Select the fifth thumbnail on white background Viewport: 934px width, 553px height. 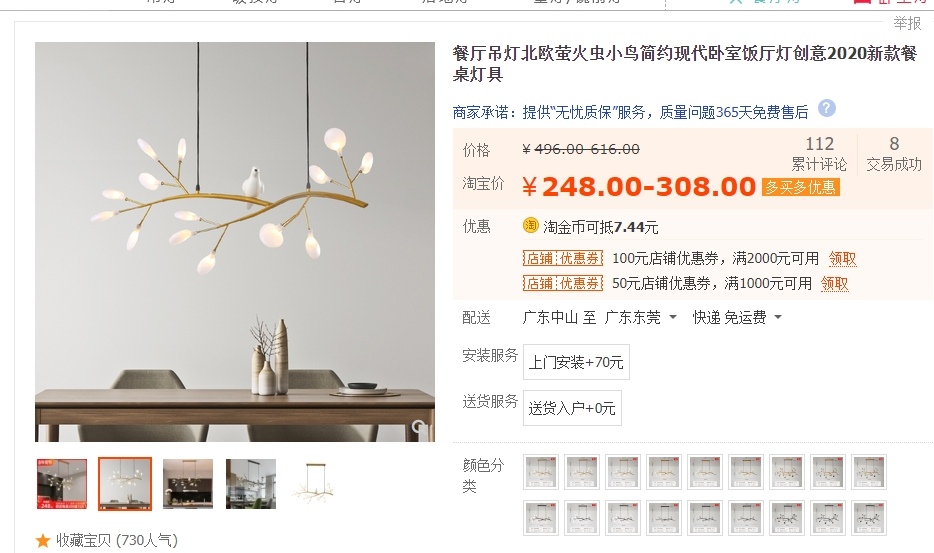pyautogui.click(x=314, y=484)
